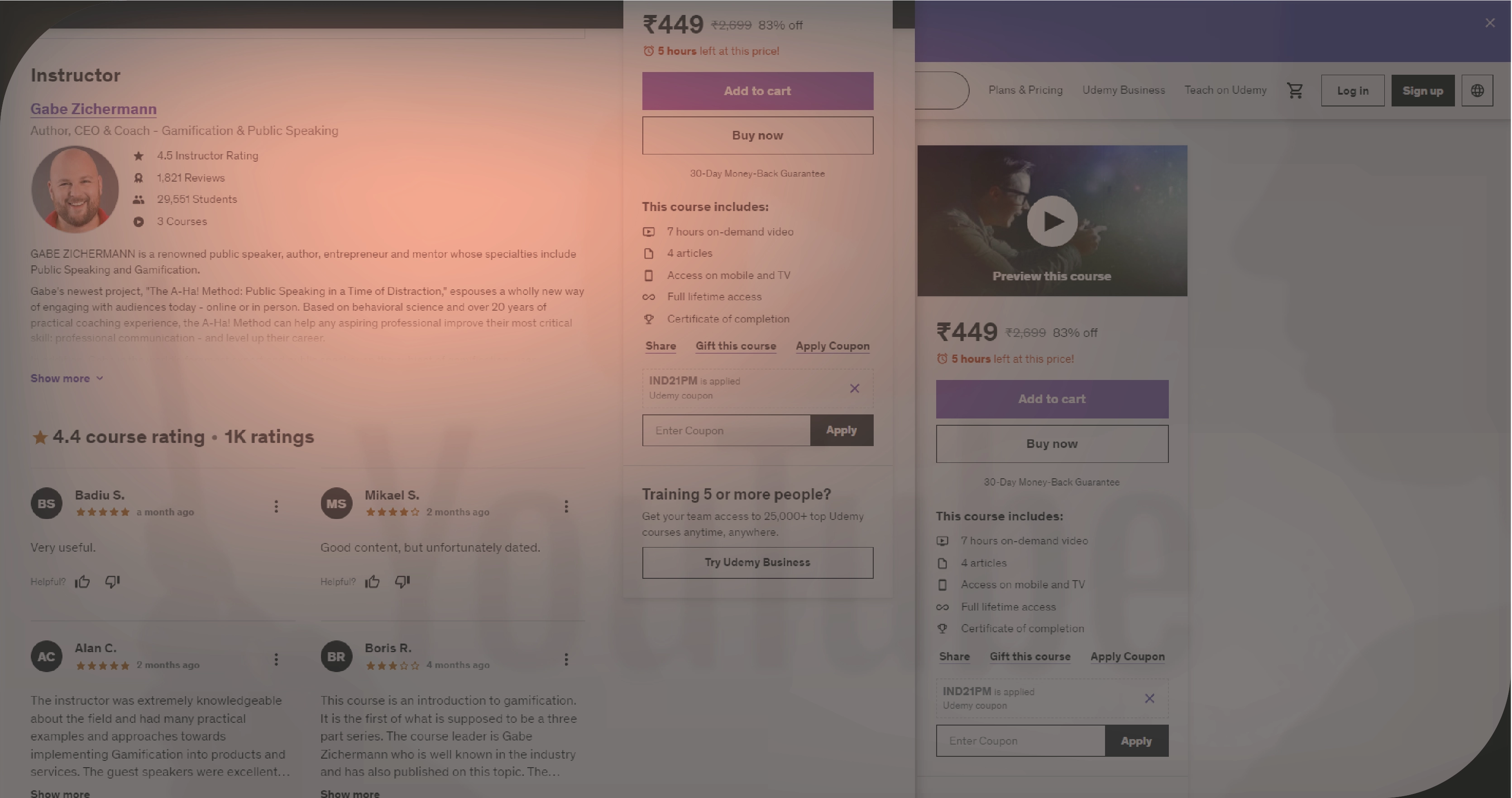The width and height of the screenshot is (1512, 798).
Task: Expand Boris R. review options menu
Action: [565, 658]
